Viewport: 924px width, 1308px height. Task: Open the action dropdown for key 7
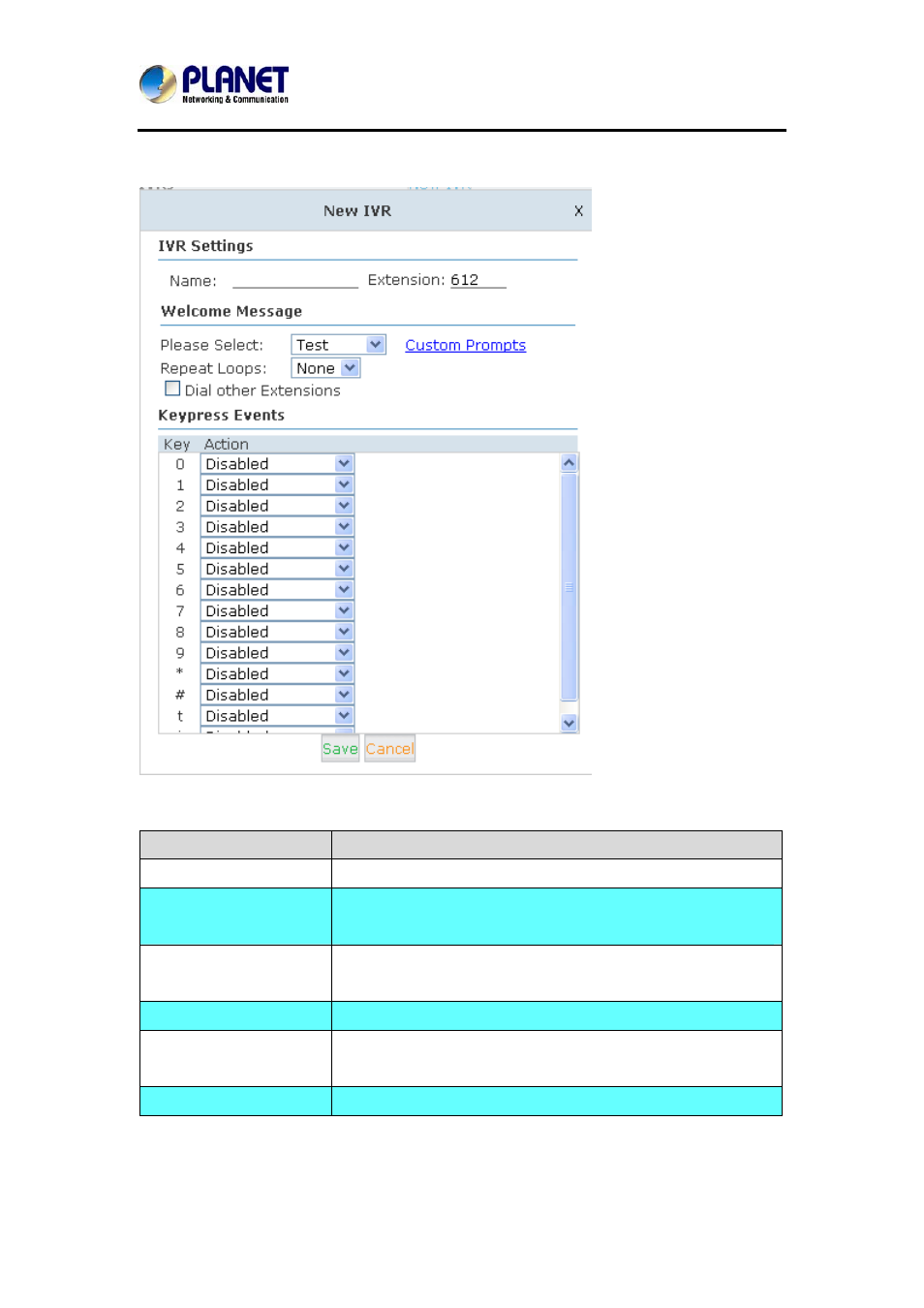pos(277,611)
